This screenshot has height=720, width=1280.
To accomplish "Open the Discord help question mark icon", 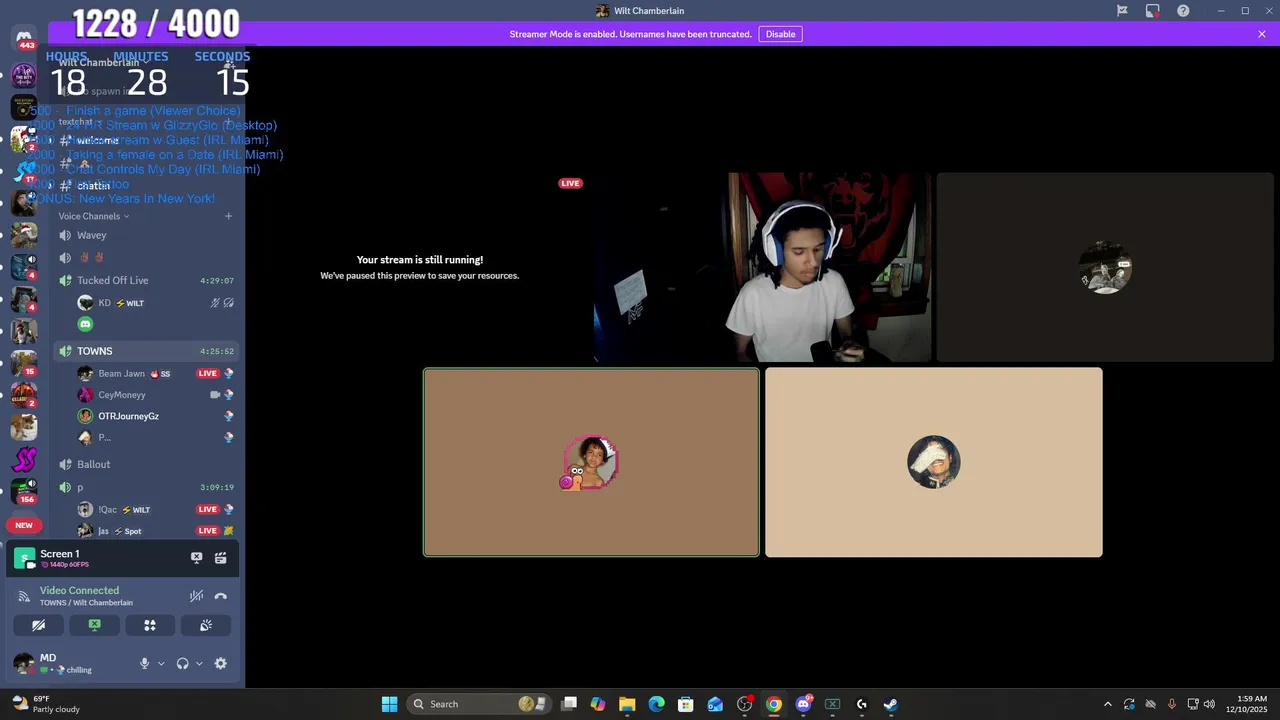I will [x=1183, y=11].
